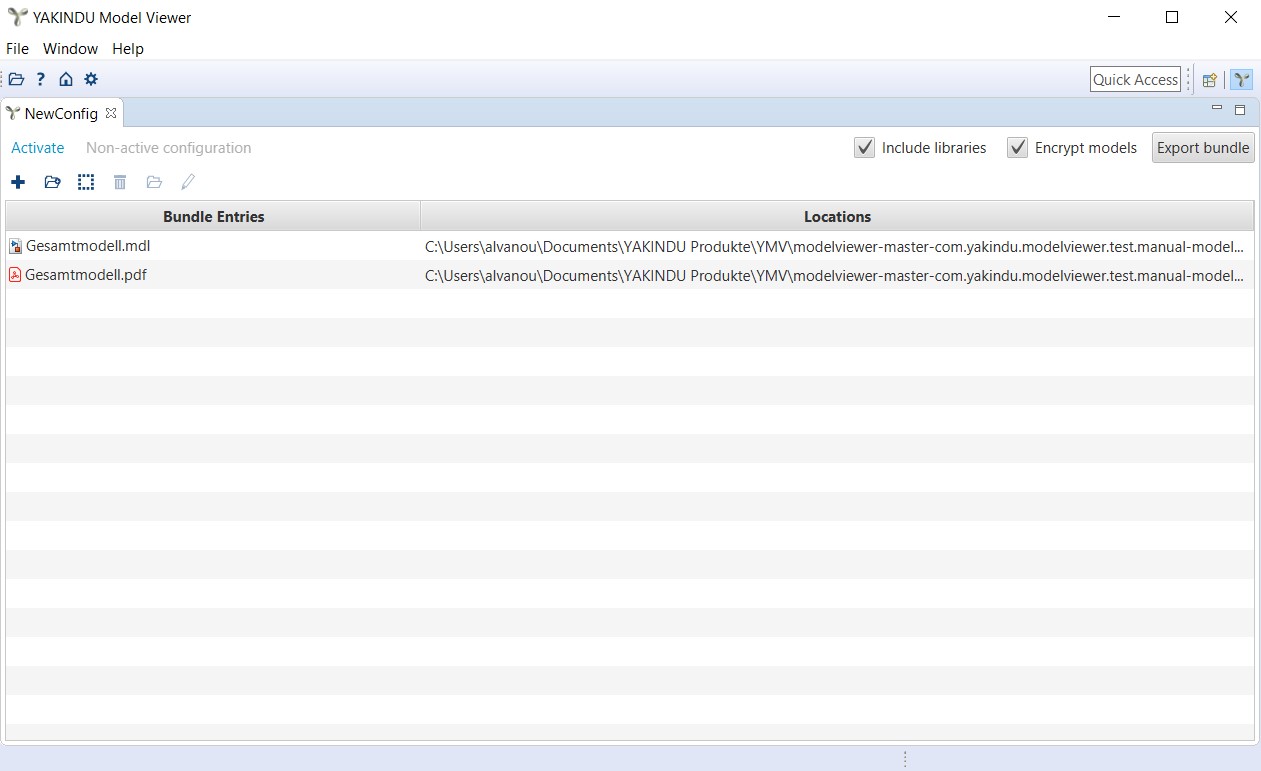This screenshot has width=1261, height=771.
Task: Click the Open Perspective icon
Action: [1210, 80]
